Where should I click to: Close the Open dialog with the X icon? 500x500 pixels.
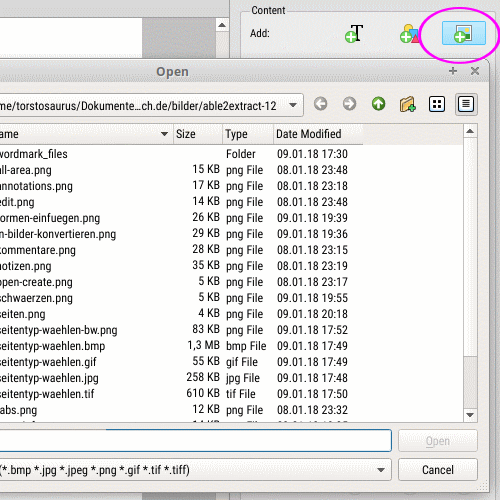click(475, 71)
